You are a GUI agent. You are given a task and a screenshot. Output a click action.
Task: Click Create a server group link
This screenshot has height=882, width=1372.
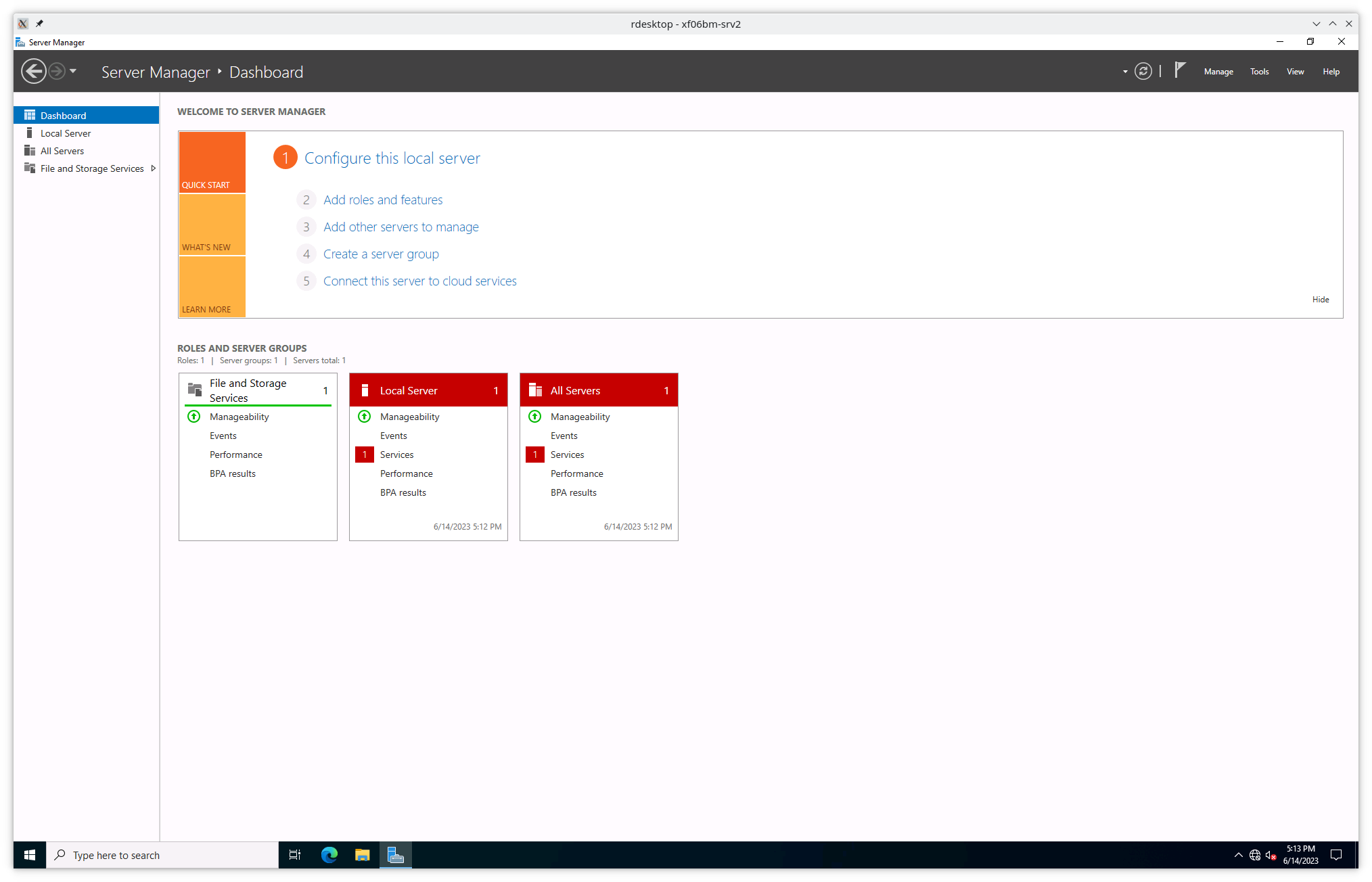point(381,254)
